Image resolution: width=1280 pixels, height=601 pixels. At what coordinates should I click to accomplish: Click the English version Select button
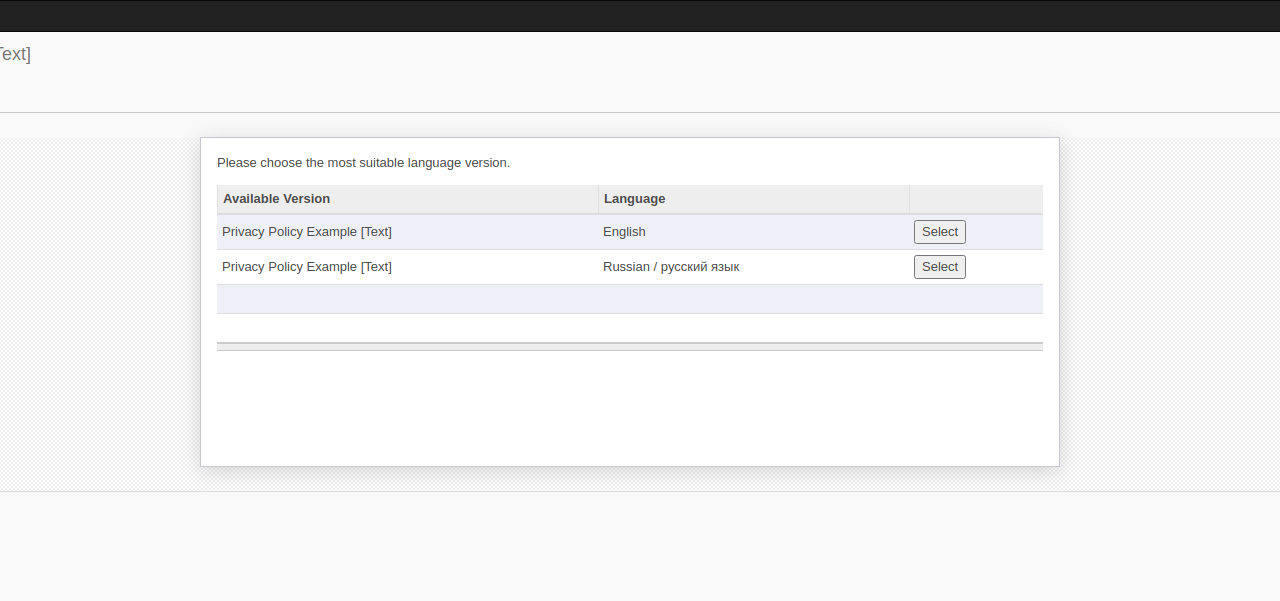click(x=939, y=231)
